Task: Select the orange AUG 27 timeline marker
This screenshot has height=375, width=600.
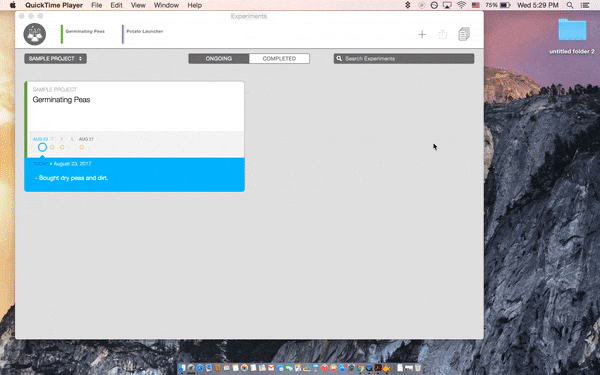Action: (82, 147)
